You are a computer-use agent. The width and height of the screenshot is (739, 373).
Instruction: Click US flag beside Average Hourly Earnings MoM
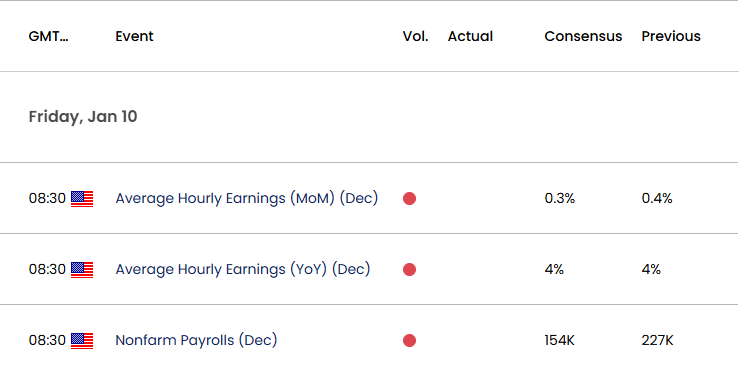point(82,199)
